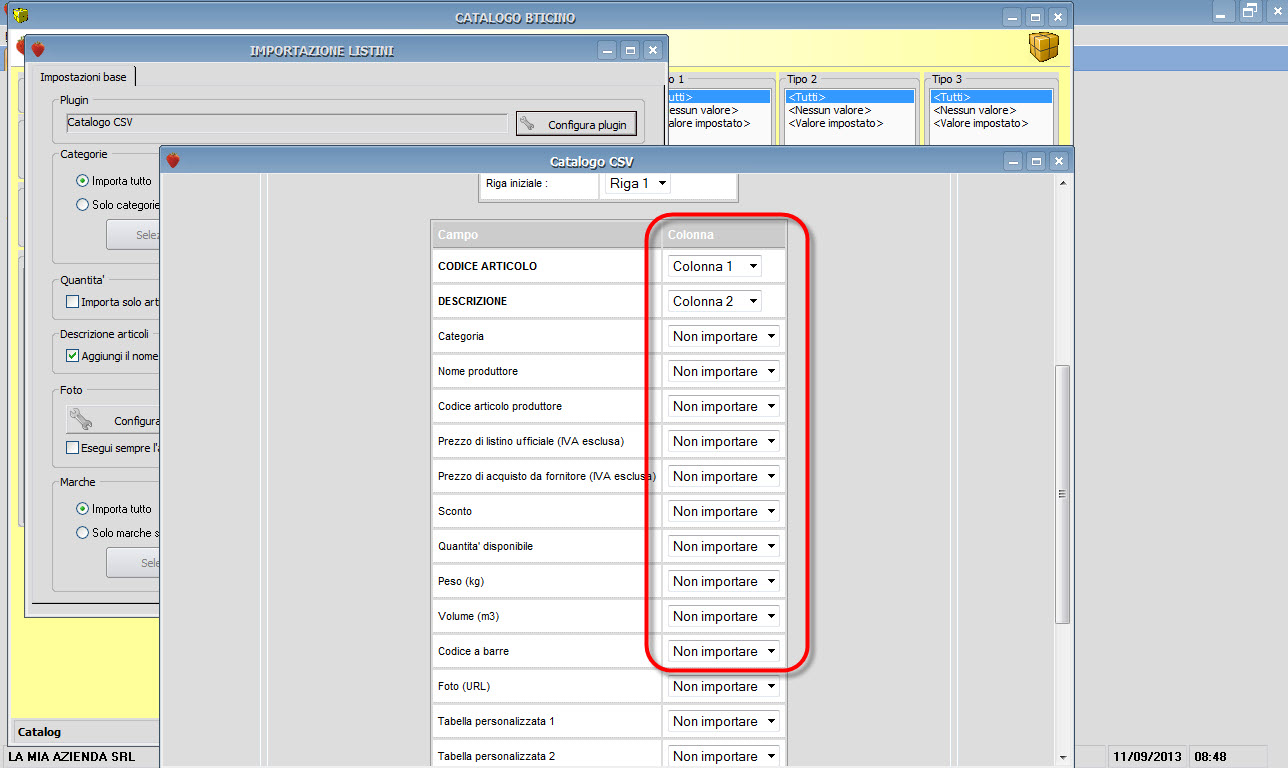
Task: Open the Sconto column dropdown
Action: click(723, 511)
